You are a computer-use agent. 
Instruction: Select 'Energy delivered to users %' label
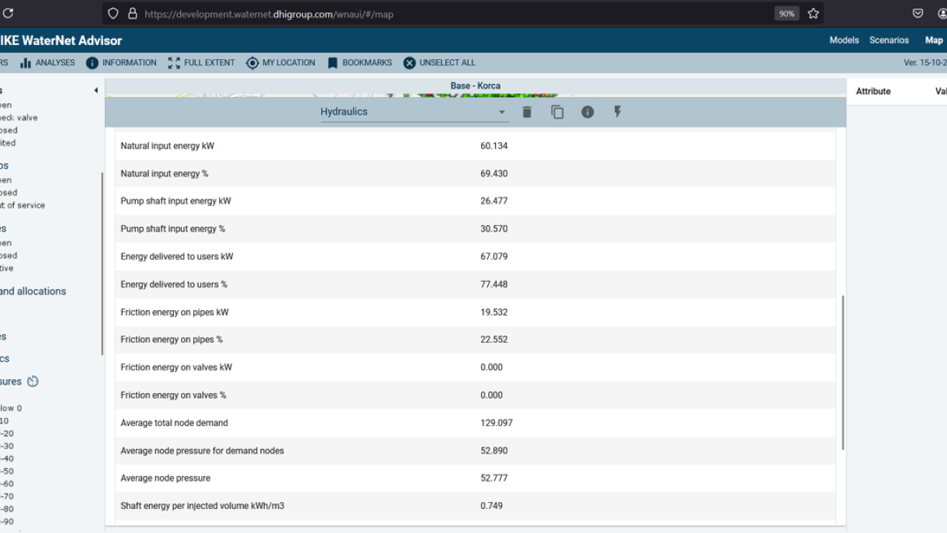(174, 284)
